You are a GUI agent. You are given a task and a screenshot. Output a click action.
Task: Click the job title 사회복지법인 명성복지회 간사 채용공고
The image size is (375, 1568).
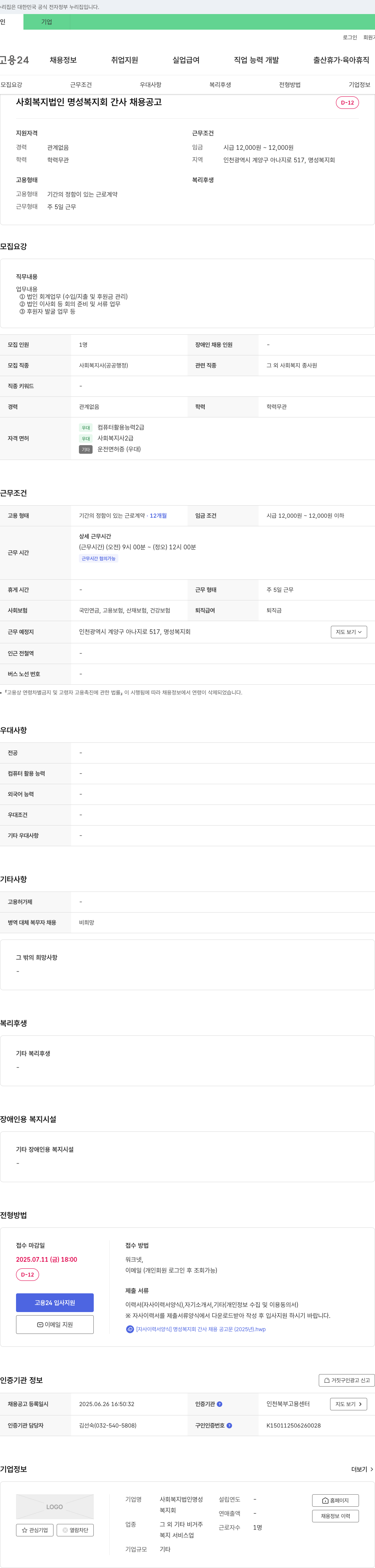click(89, 102)
